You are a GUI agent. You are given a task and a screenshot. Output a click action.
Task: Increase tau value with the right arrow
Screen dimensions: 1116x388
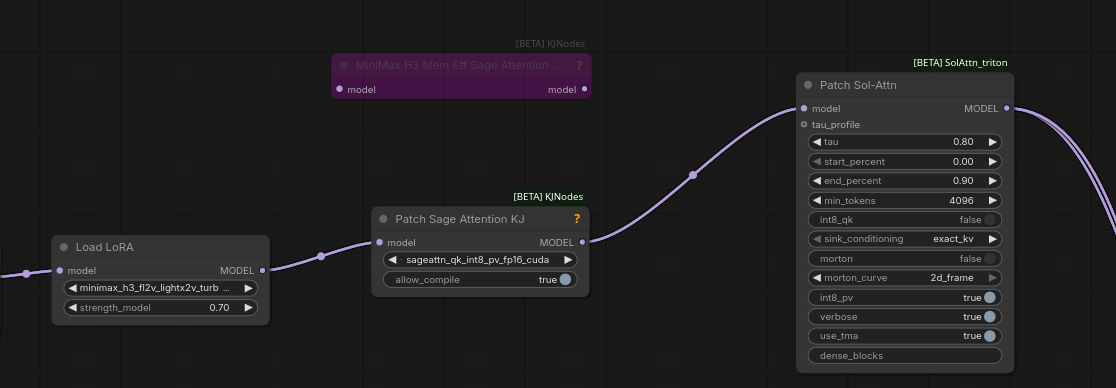click(x=992, y=142)
